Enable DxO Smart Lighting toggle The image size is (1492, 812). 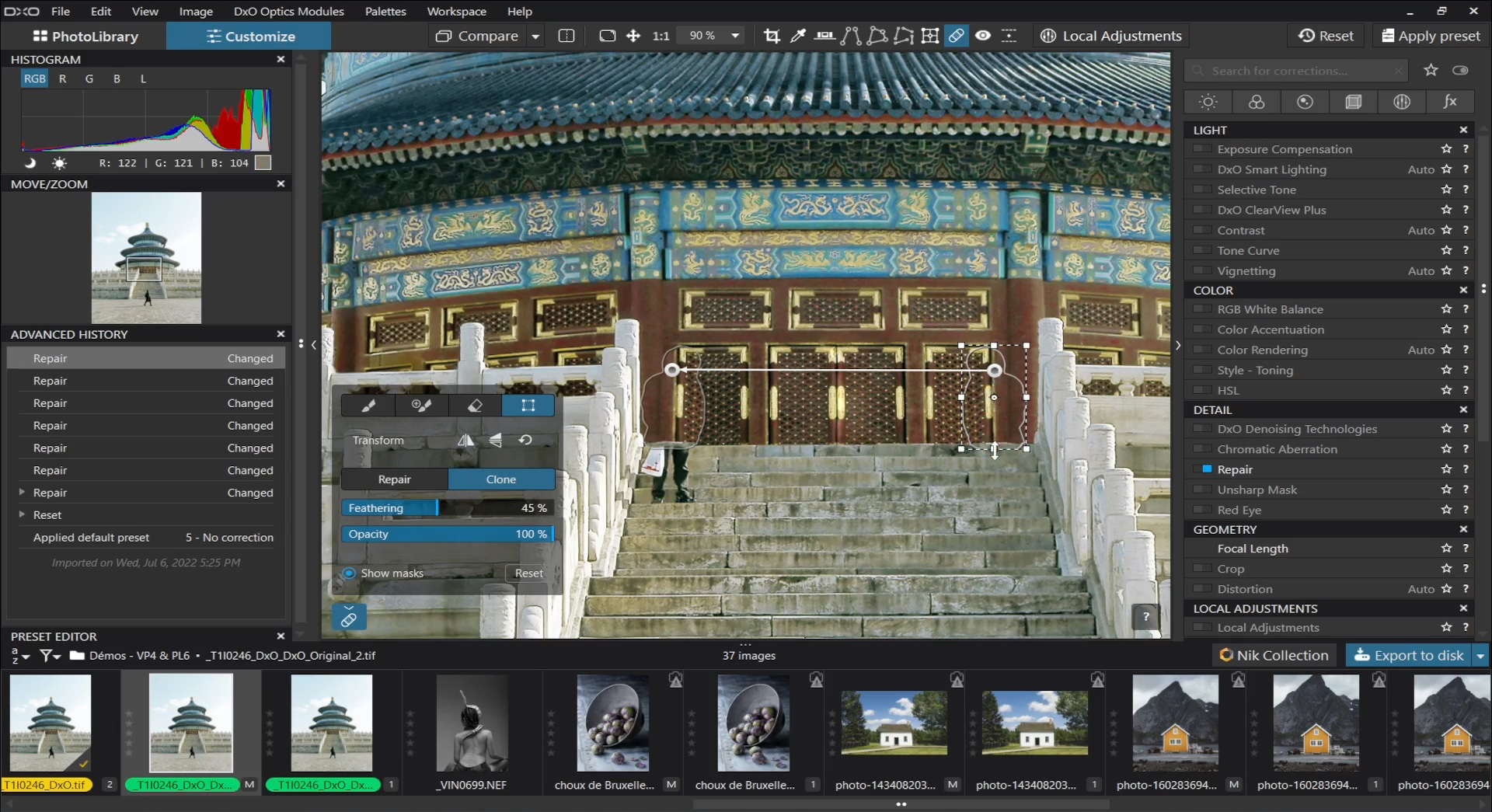coord(1202,169)
